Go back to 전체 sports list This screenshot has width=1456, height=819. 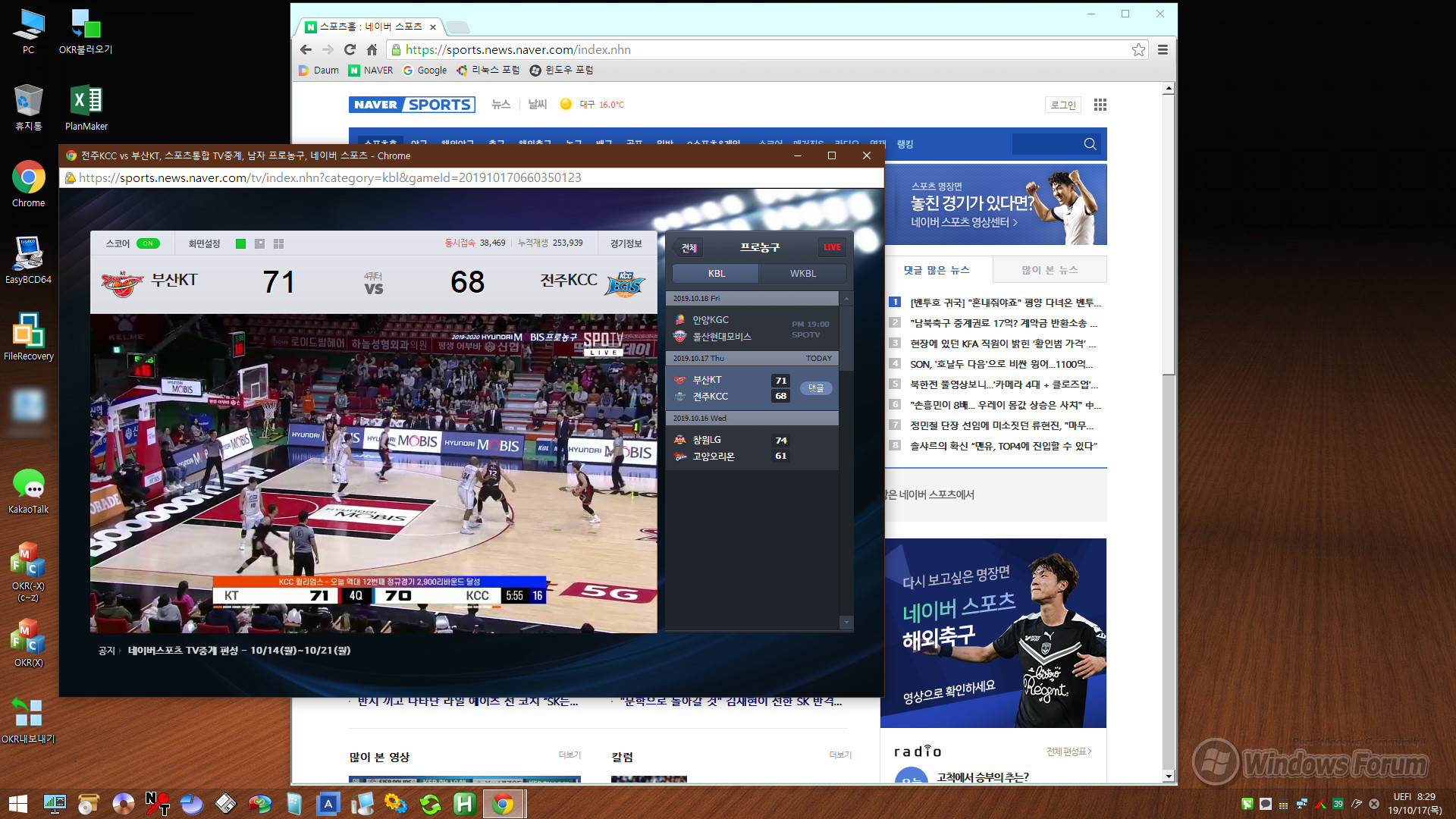[x=689, y=247]
